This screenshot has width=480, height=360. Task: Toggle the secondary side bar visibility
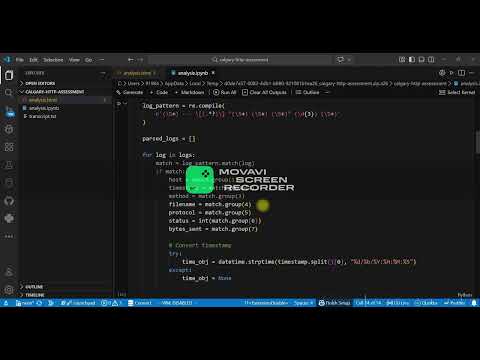(431, 60)
